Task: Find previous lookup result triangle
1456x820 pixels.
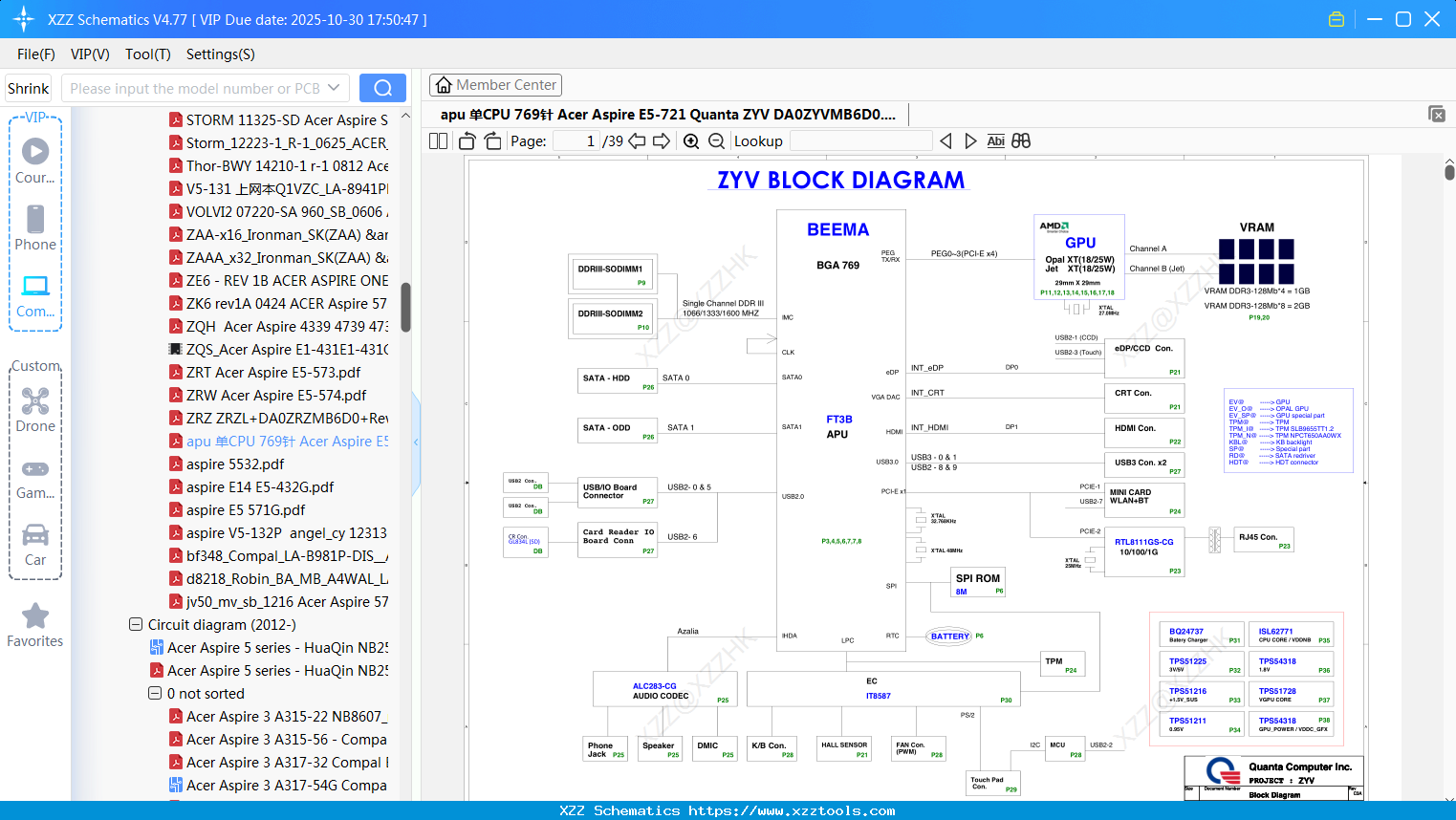Action: (945, 141)
